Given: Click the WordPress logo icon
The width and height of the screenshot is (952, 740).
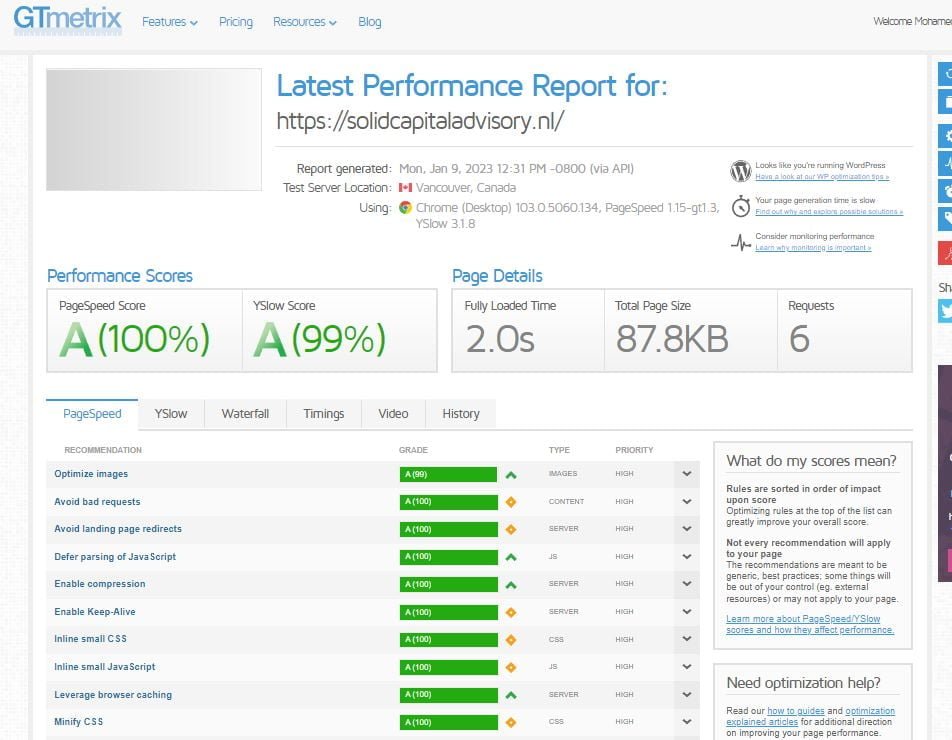Looking at the screenshot, I should pyautogui.click(x=740, y=171).
